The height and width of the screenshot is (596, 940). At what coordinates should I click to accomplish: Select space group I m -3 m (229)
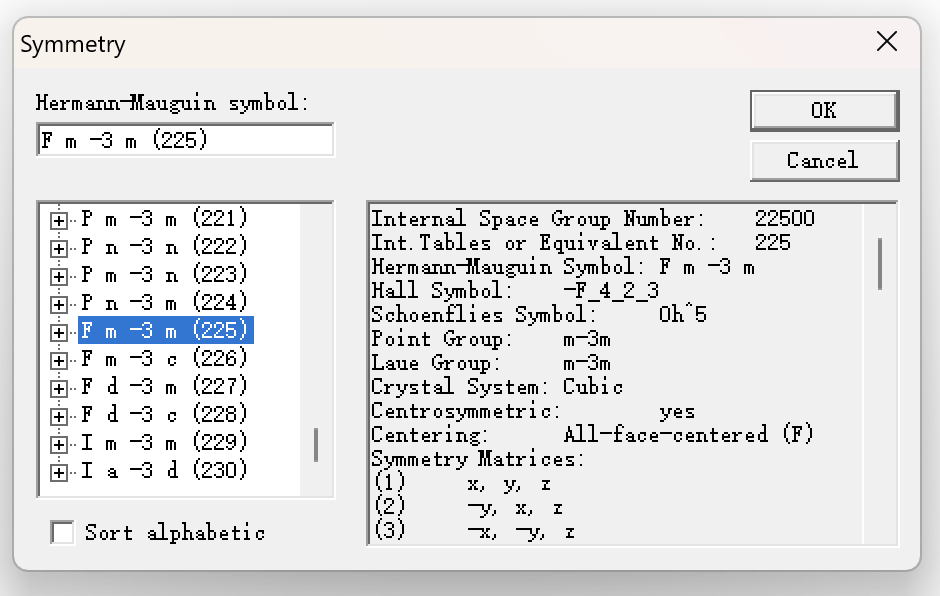click(x=164, y=442)
